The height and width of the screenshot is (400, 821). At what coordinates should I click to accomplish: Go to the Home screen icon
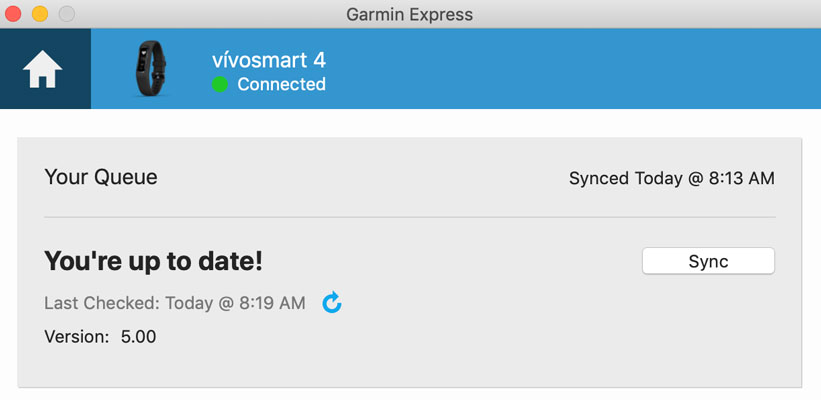pos(44,69)
